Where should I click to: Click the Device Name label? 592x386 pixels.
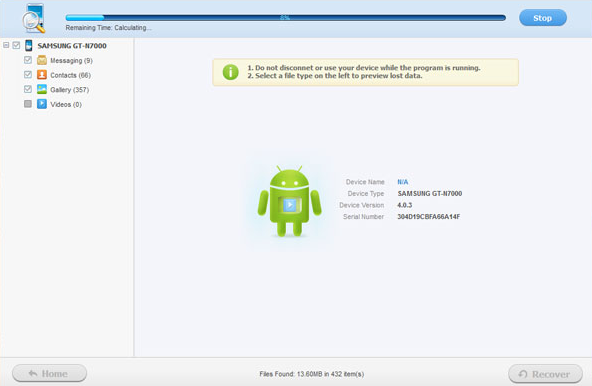pyautogui.click(x=365, y=182)
